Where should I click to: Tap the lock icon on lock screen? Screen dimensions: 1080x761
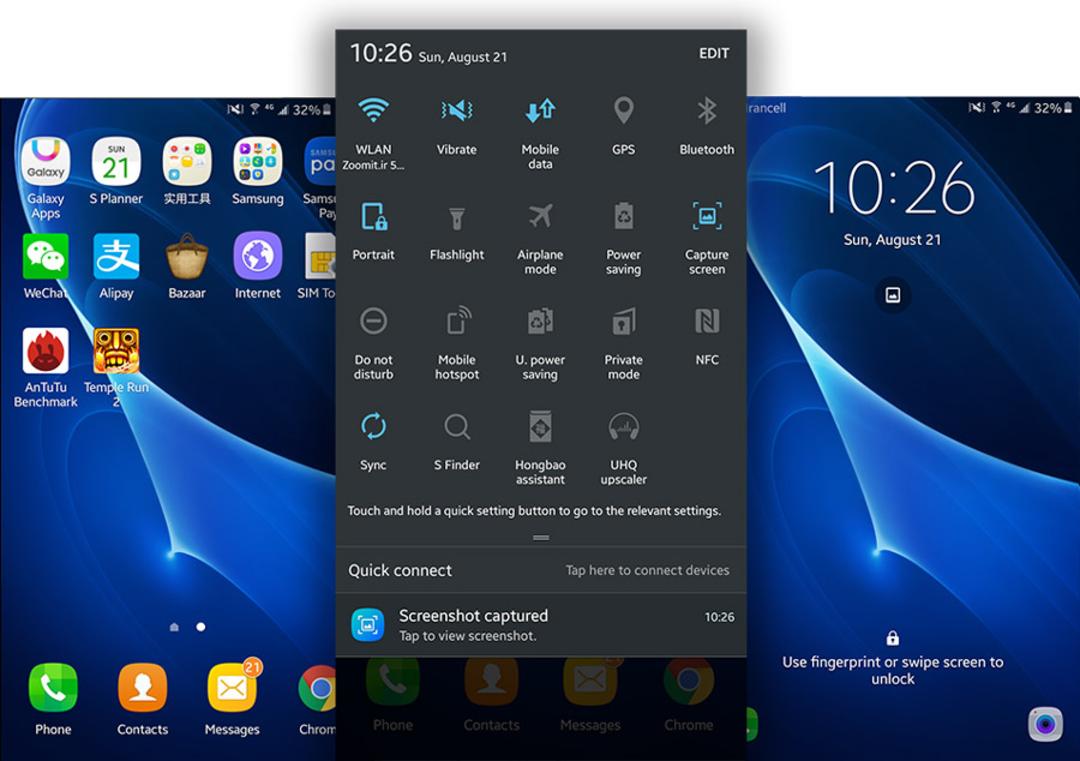pos(893,638)
